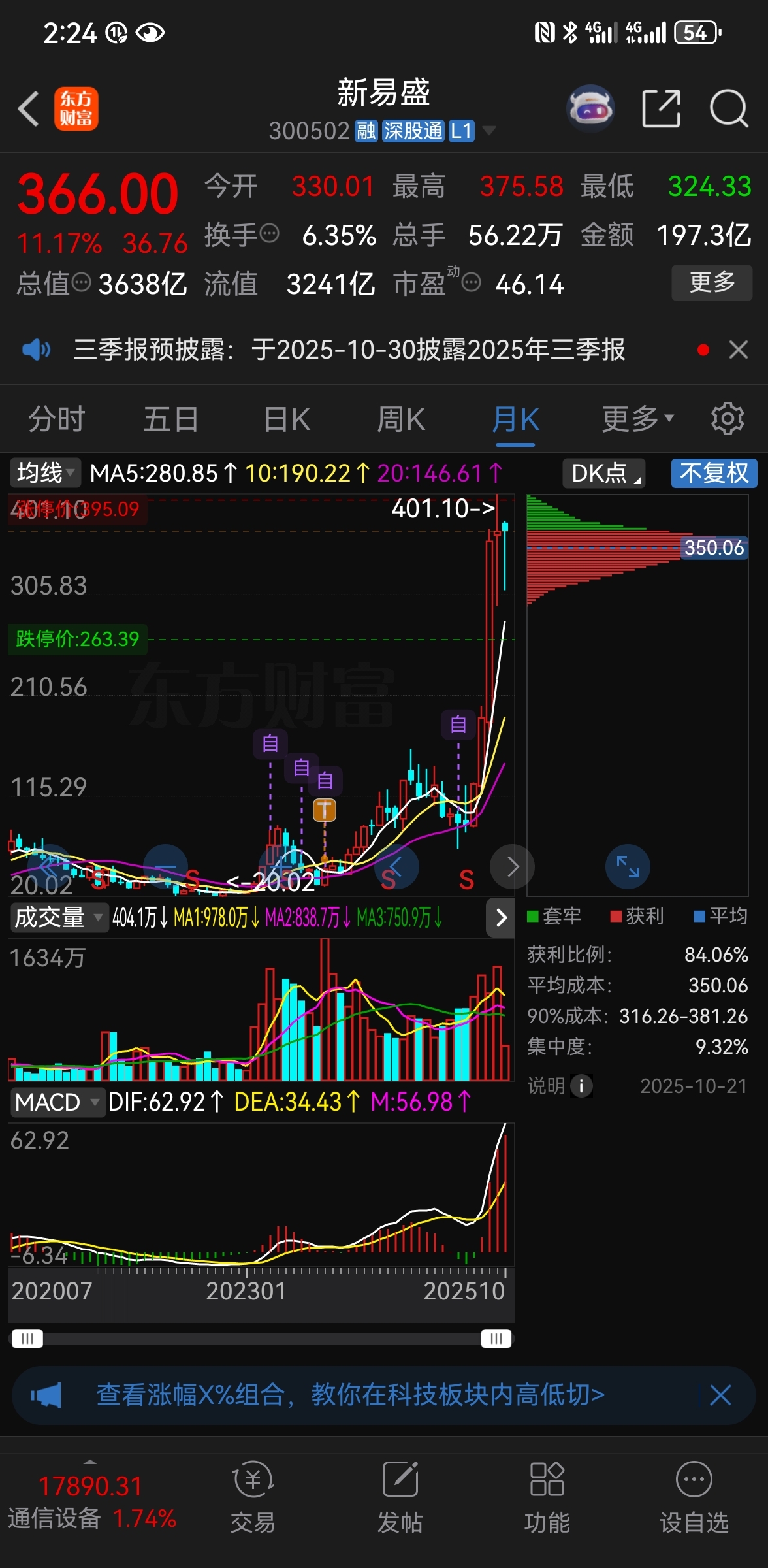The width and height of the screenshot is (768, 1568).
Task: Tap info icon beside 总值
Action: 81,283
